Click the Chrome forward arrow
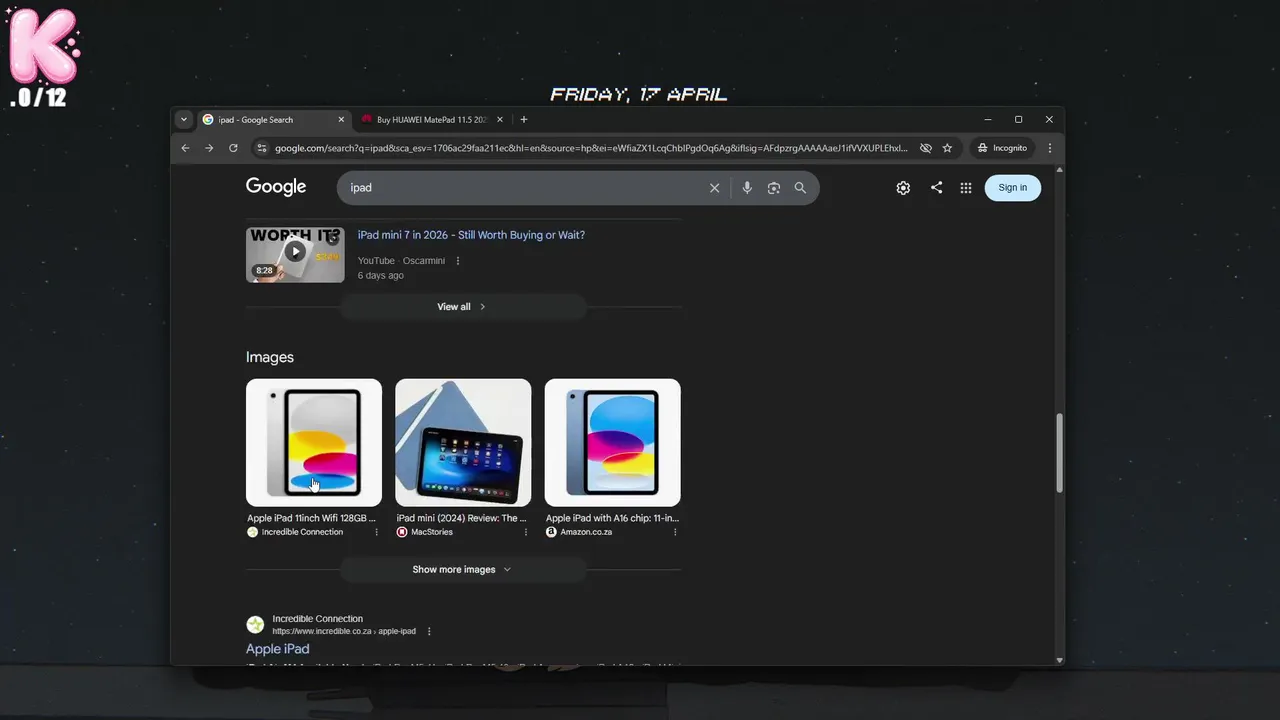 coord(209,148)
